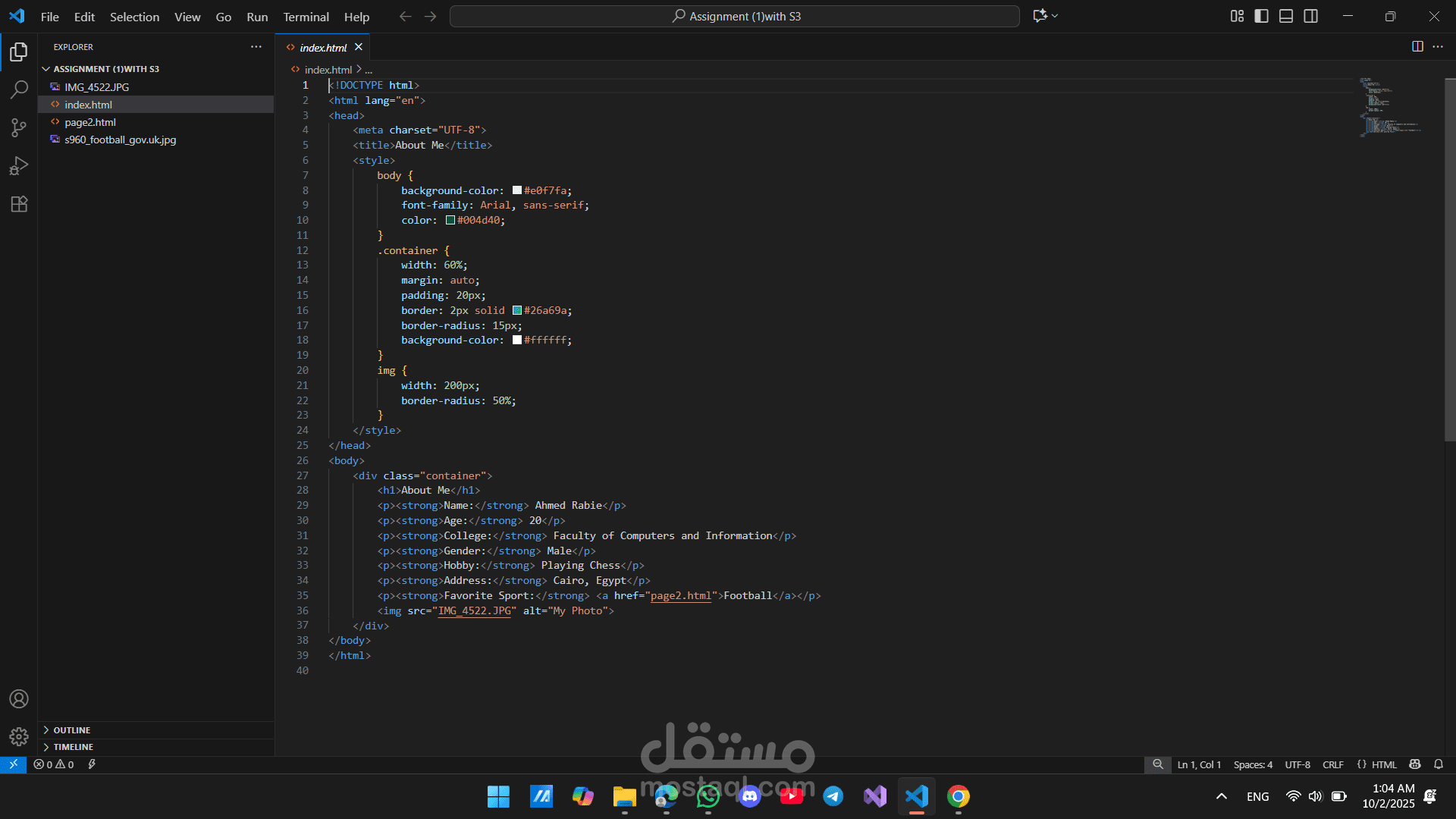The image size is (1456, 819).
Task: Open the Extensions view
Action: pos(19,204)
